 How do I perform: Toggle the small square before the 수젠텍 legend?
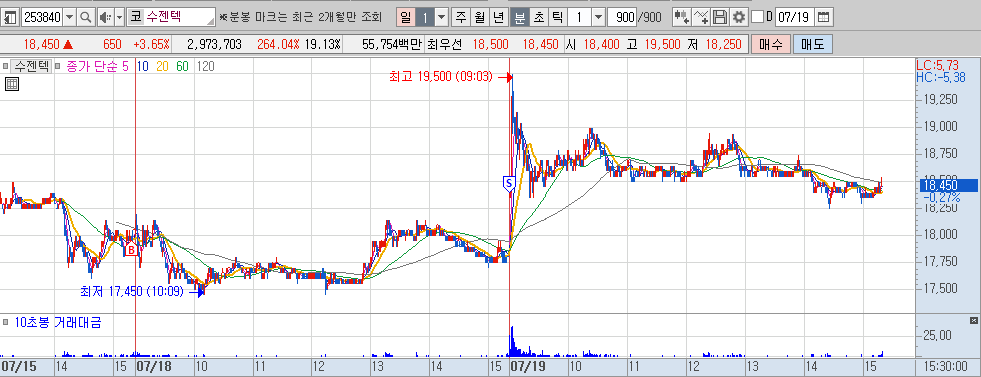(5, 66)
